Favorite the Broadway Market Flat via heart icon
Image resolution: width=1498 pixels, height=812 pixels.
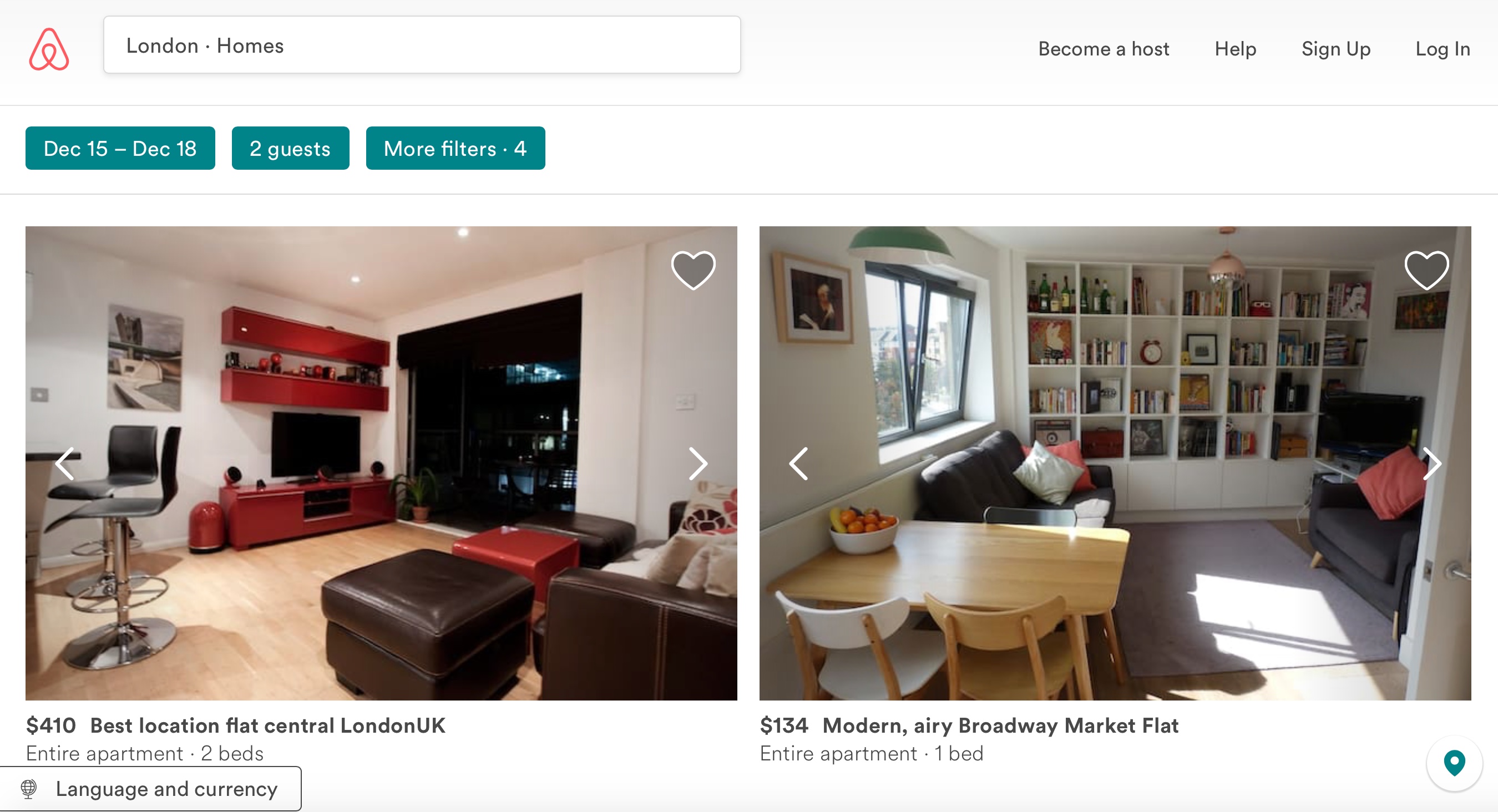[x=1426, y=270]
